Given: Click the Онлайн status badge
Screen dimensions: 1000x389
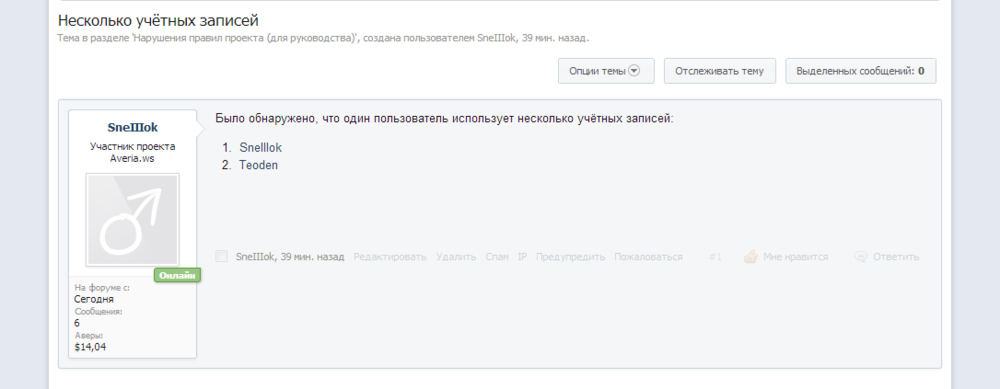Looking at the screenshot, I should coord(177,275).
